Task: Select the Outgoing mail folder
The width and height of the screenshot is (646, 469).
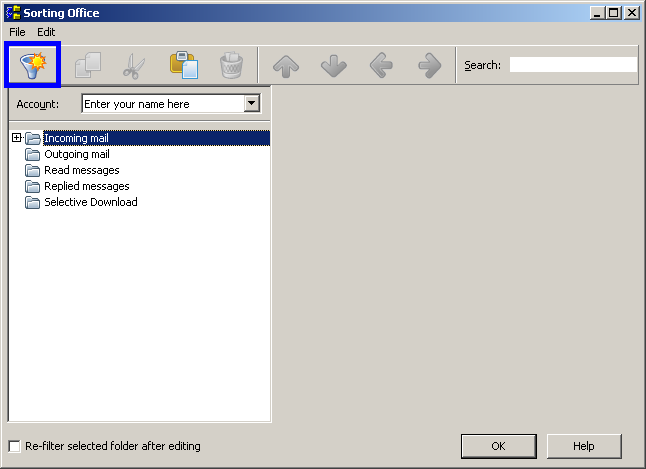Action: tap(76, 154)
